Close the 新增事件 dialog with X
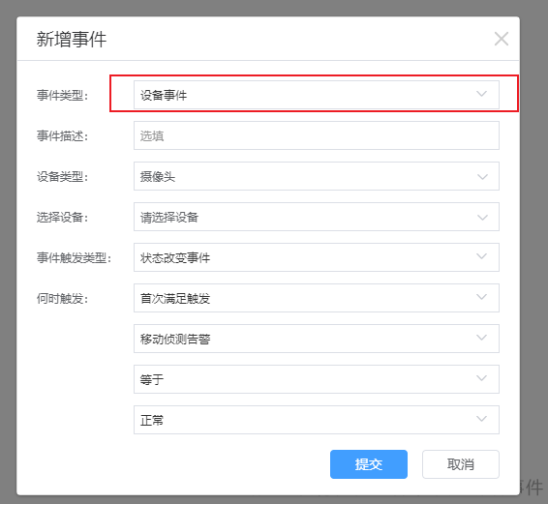This screenshot has height=505, width=548. coord(501,39)
